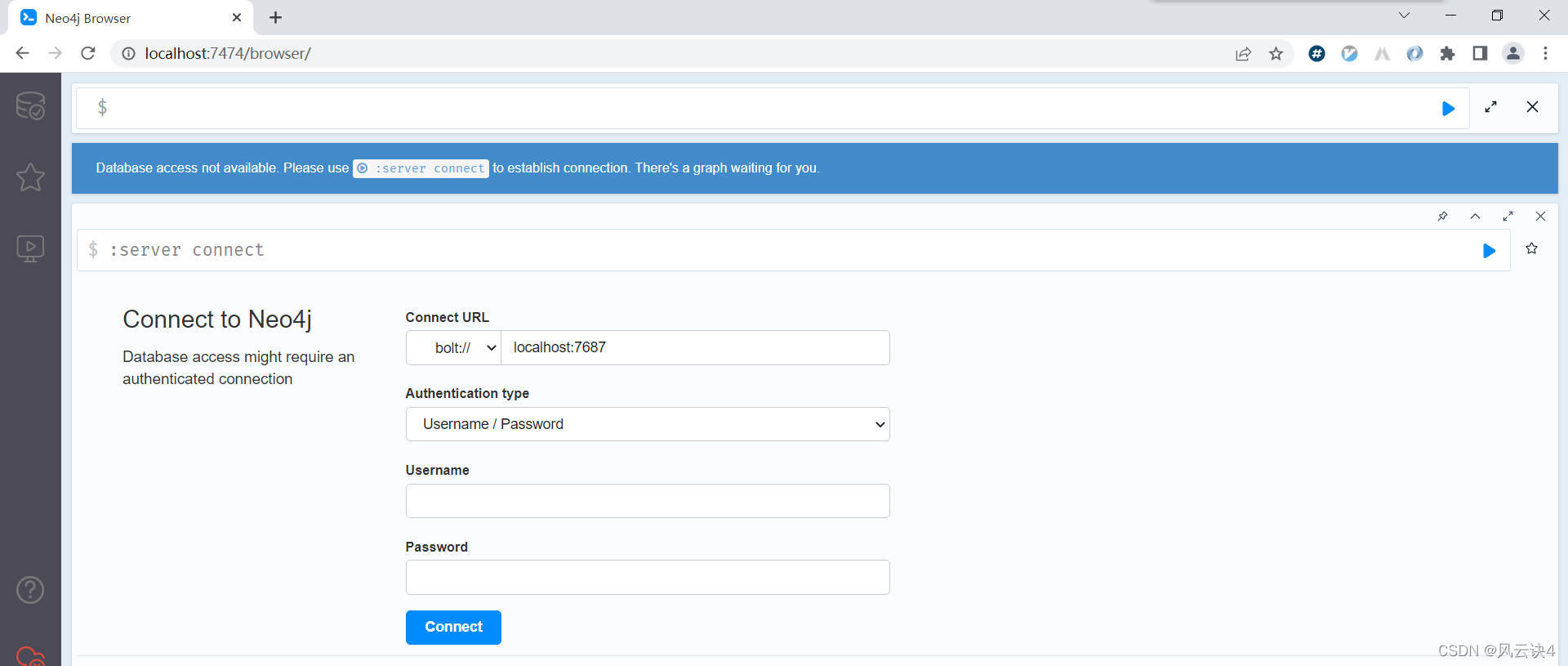Select the Neo4j Browser tab

click(x=131, y=18)
